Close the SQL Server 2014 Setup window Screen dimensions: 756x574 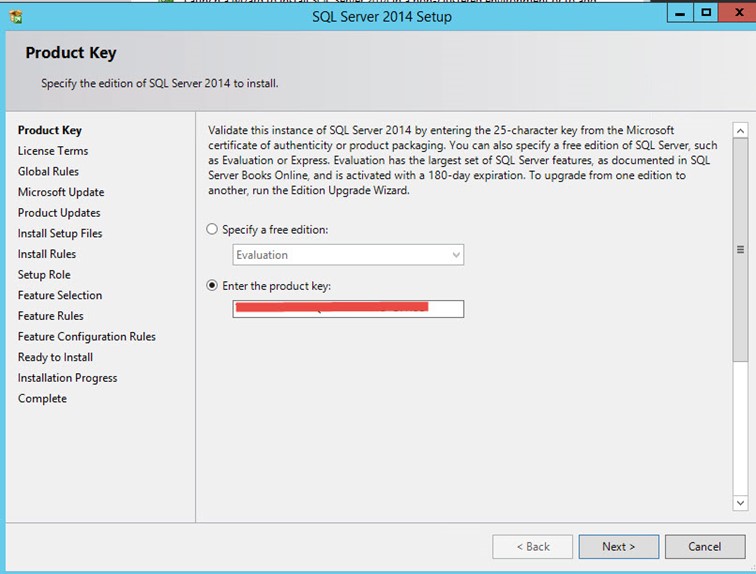pyautogui.click(x=736, y=13)
